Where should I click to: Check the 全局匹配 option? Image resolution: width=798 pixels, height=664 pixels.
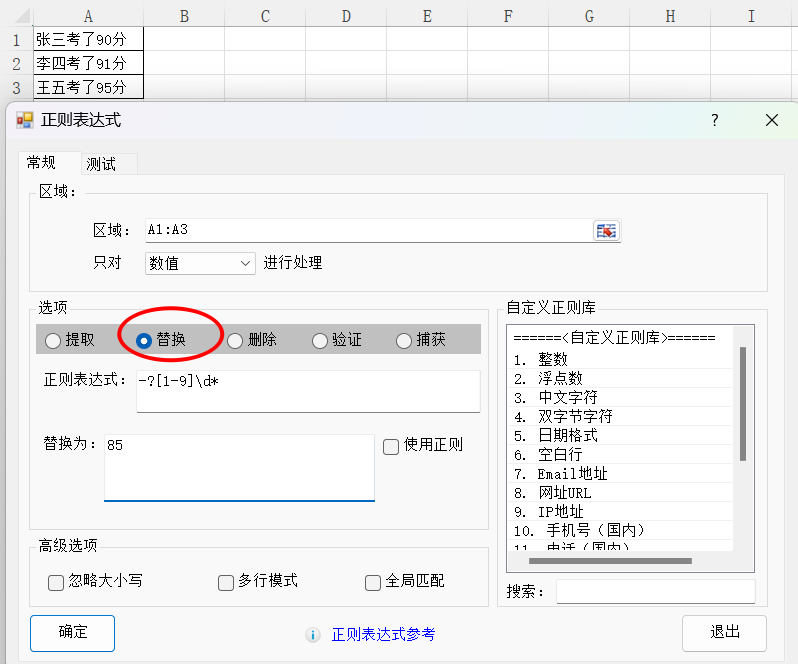coord(373,582)
